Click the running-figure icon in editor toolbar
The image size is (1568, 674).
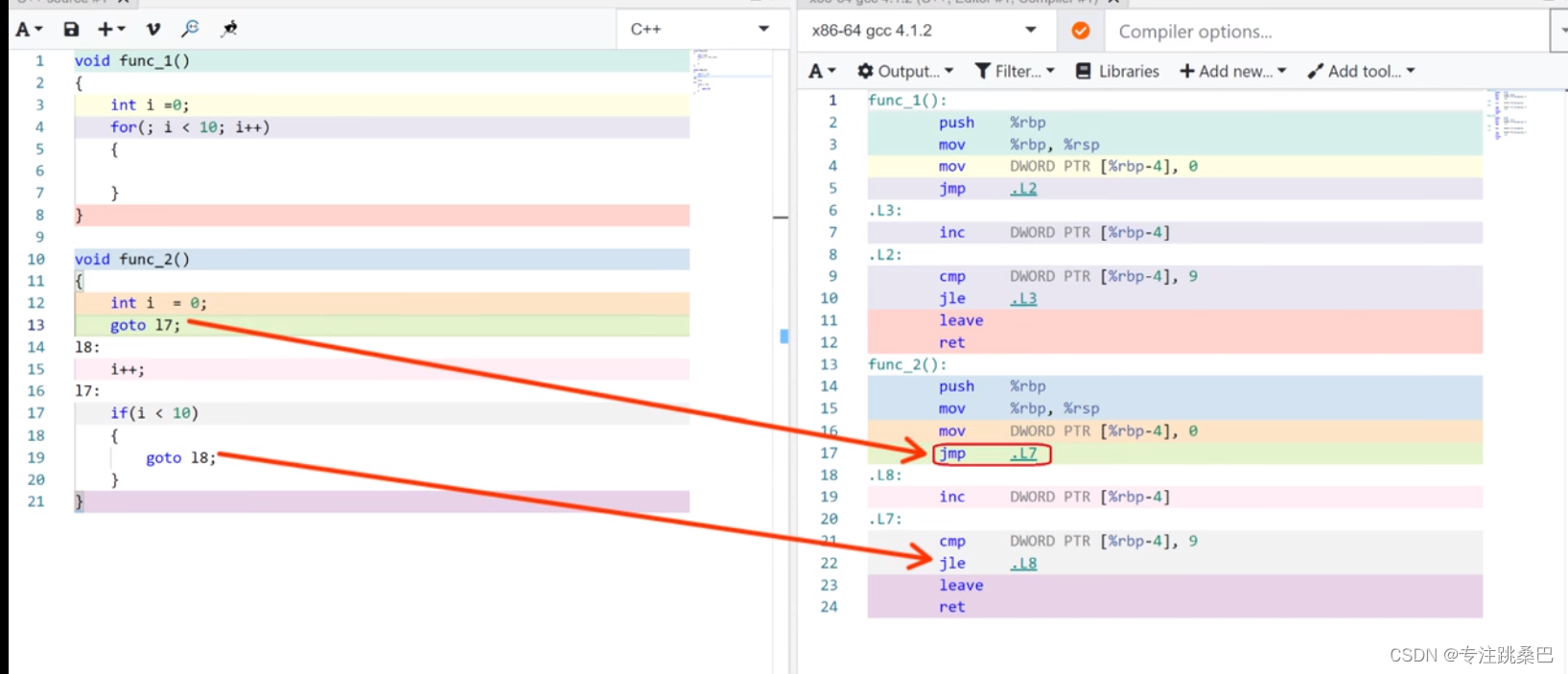(229, 30)
